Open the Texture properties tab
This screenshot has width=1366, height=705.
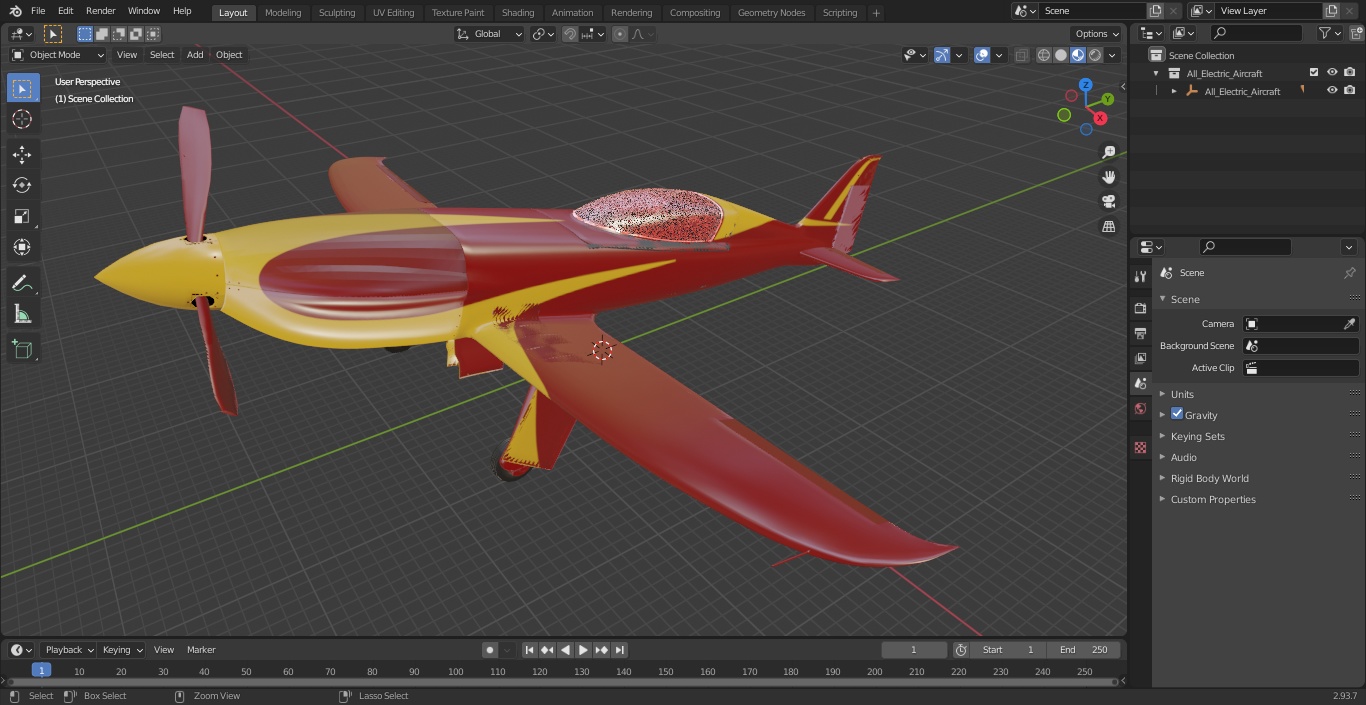tap(1140, 448)
